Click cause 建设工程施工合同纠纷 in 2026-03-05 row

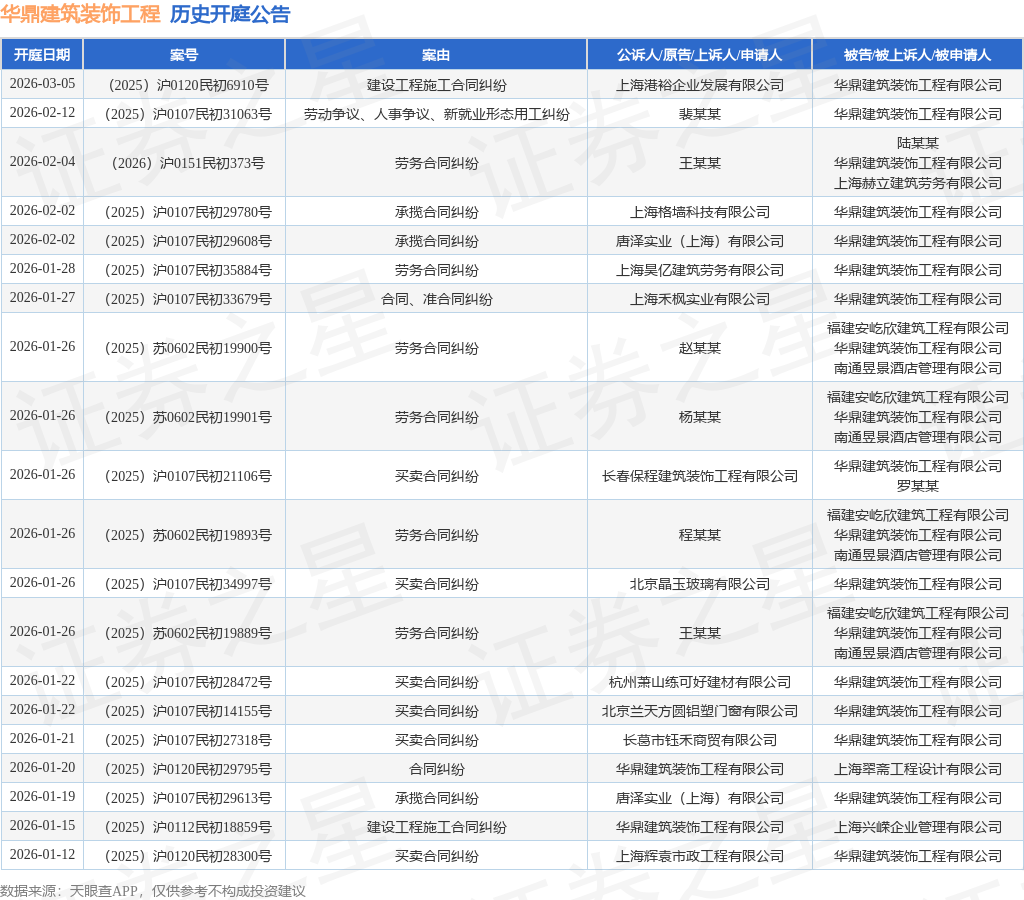(436, 85)
